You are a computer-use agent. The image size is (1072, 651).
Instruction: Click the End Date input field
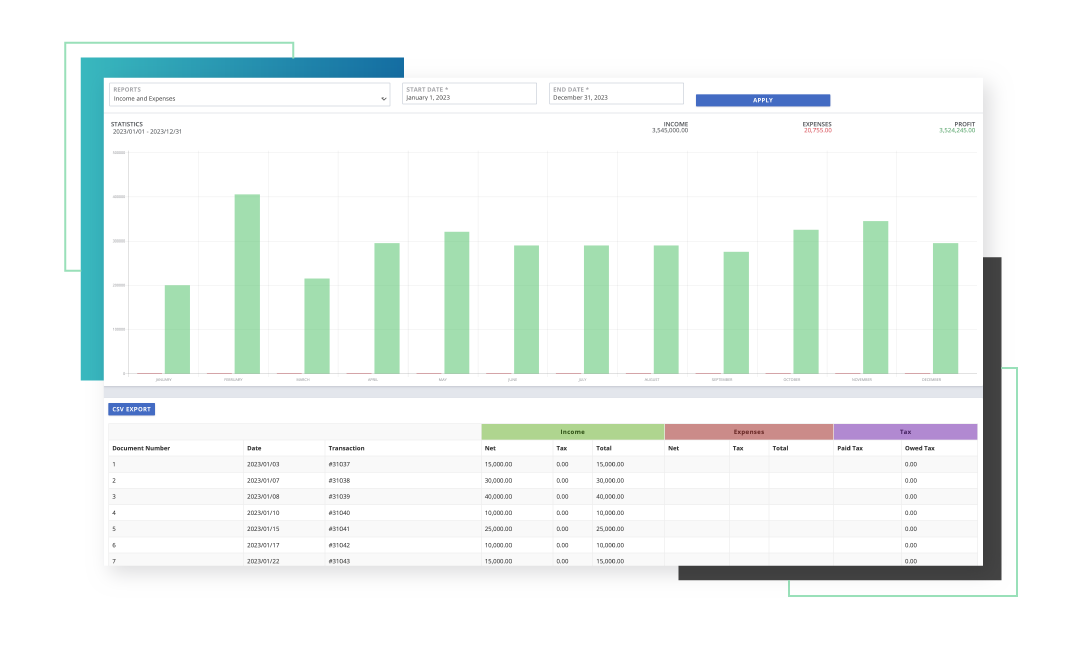(x=616, y=94)
